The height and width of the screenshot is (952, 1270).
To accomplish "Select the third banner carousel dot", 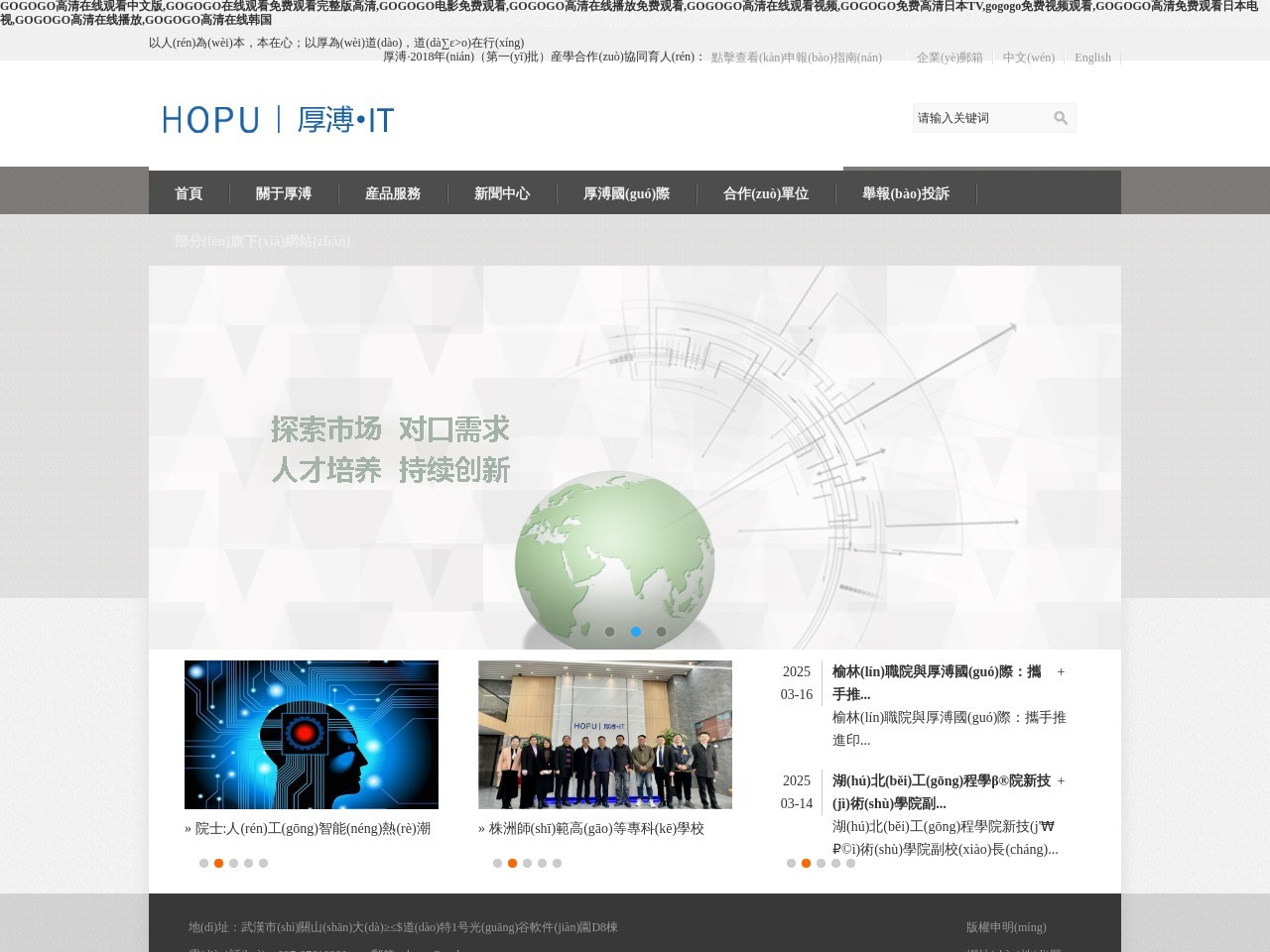I will 662,632.
